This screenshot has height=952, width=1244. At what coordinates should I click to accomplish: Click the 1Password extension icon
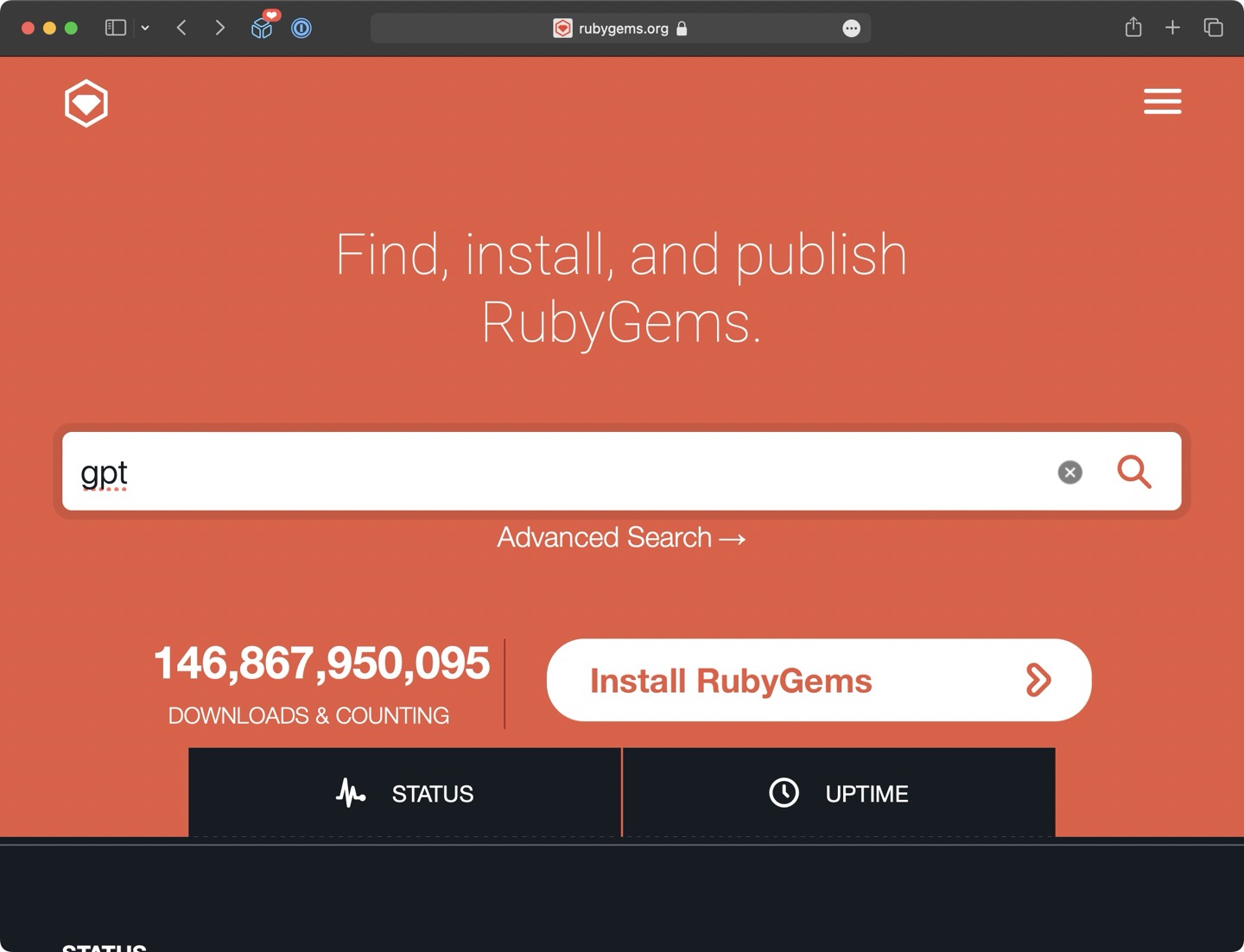[301, 29]
